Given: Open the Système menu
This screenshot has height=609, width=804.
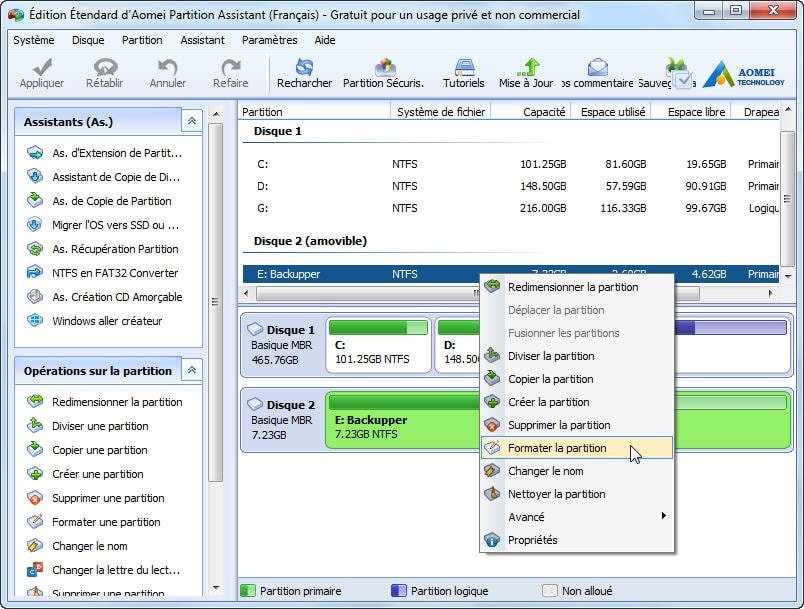Looking at the screenshot, I should [x=34, y=40].
